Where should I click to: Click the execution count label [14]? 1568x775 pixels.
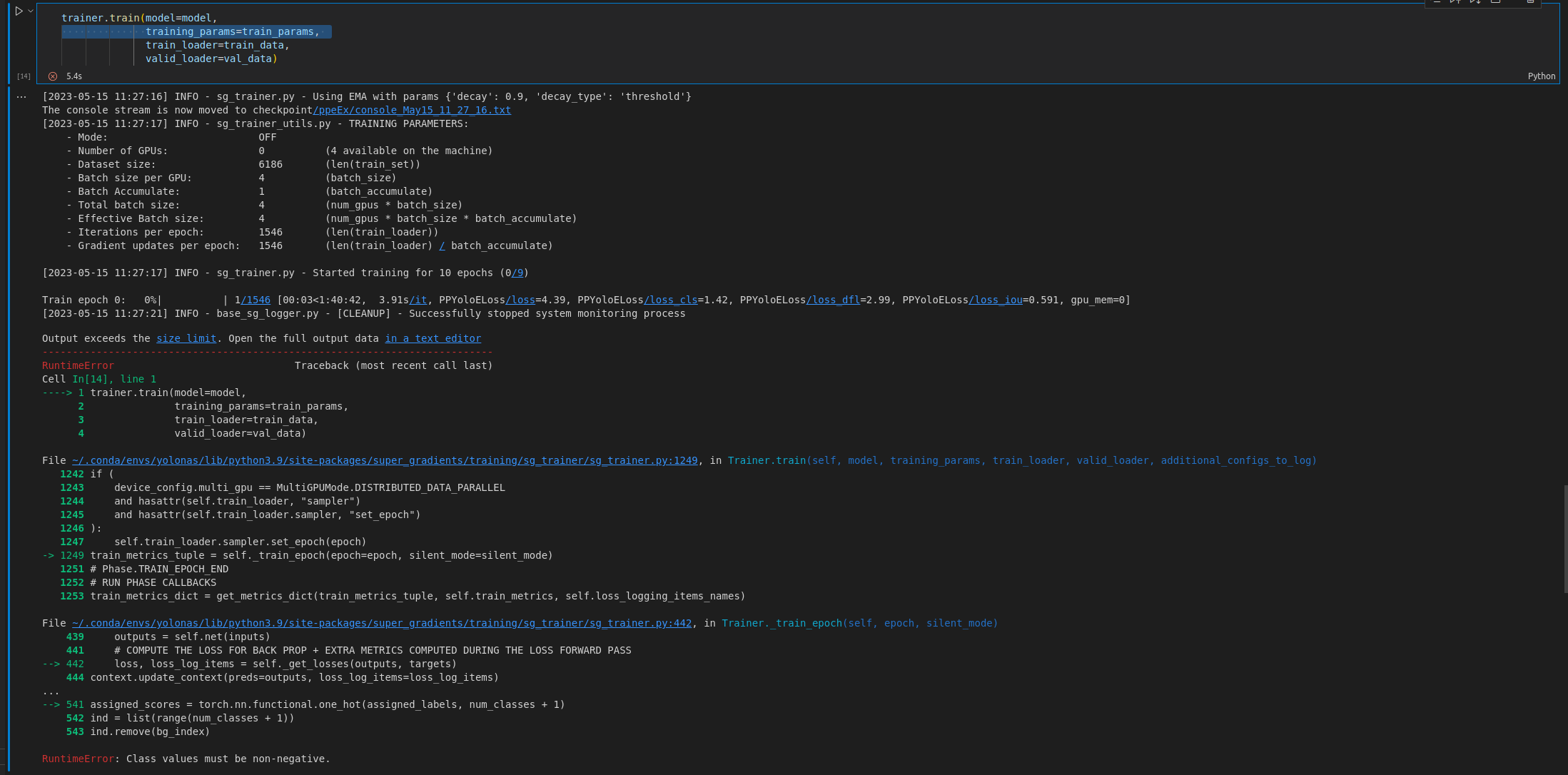coord(24,76)
